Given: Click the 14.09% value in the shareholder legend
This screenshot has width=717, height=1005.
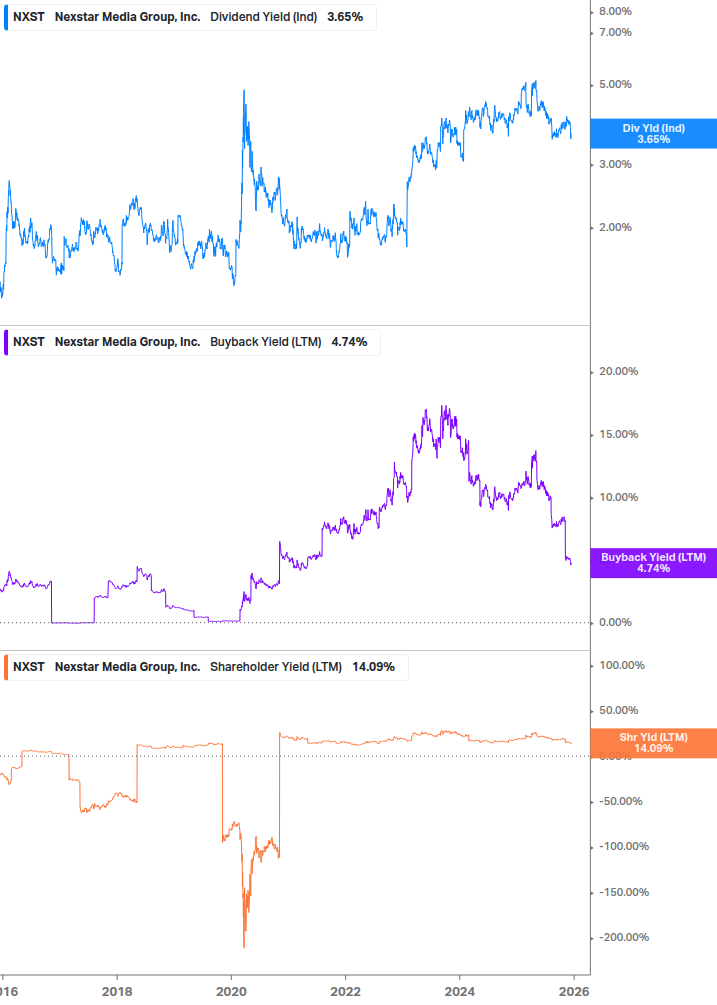Looking at the screenshot, I should (373, 667).
